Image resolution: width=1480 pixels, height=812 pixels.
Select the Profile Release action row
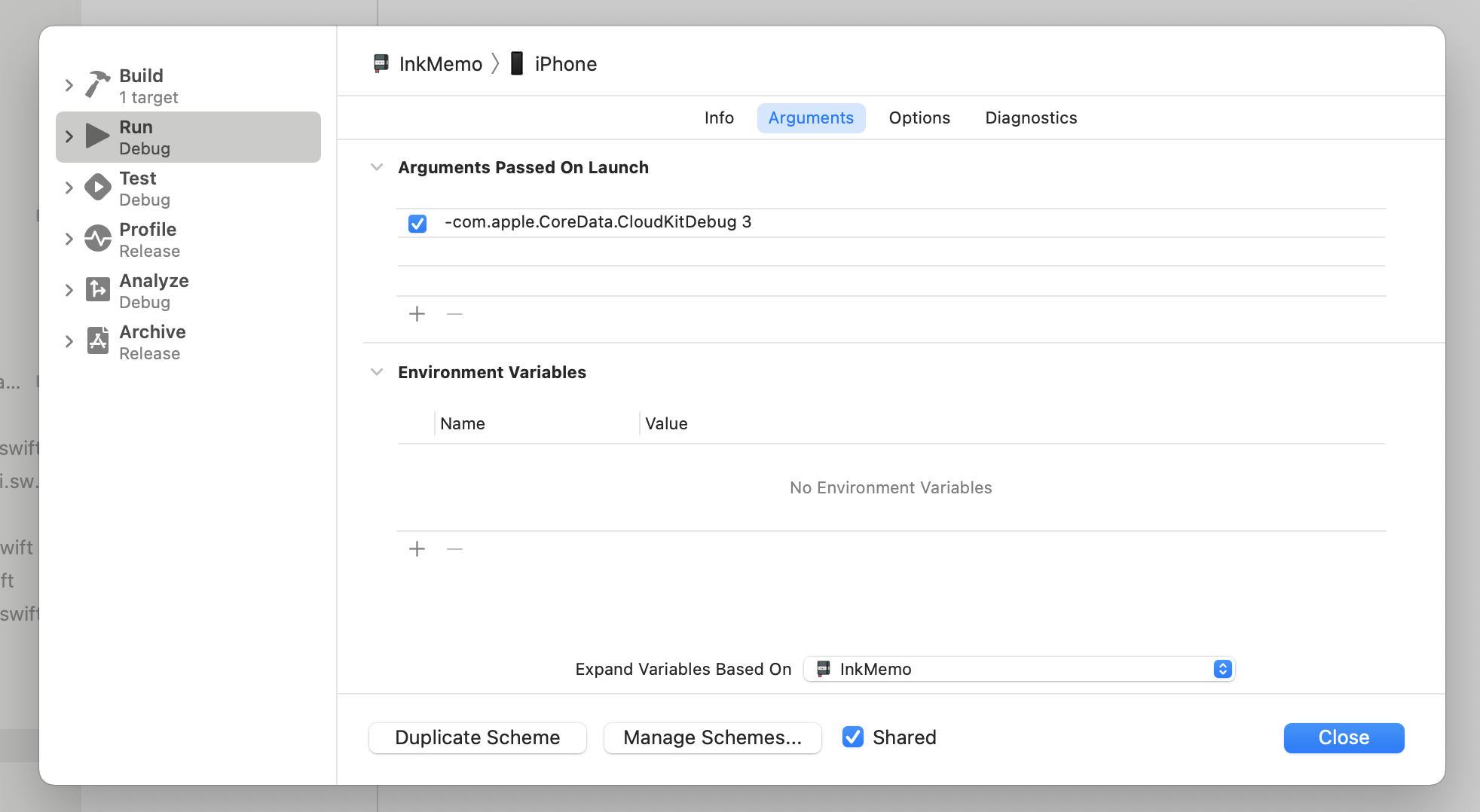[x=188, y=239]
